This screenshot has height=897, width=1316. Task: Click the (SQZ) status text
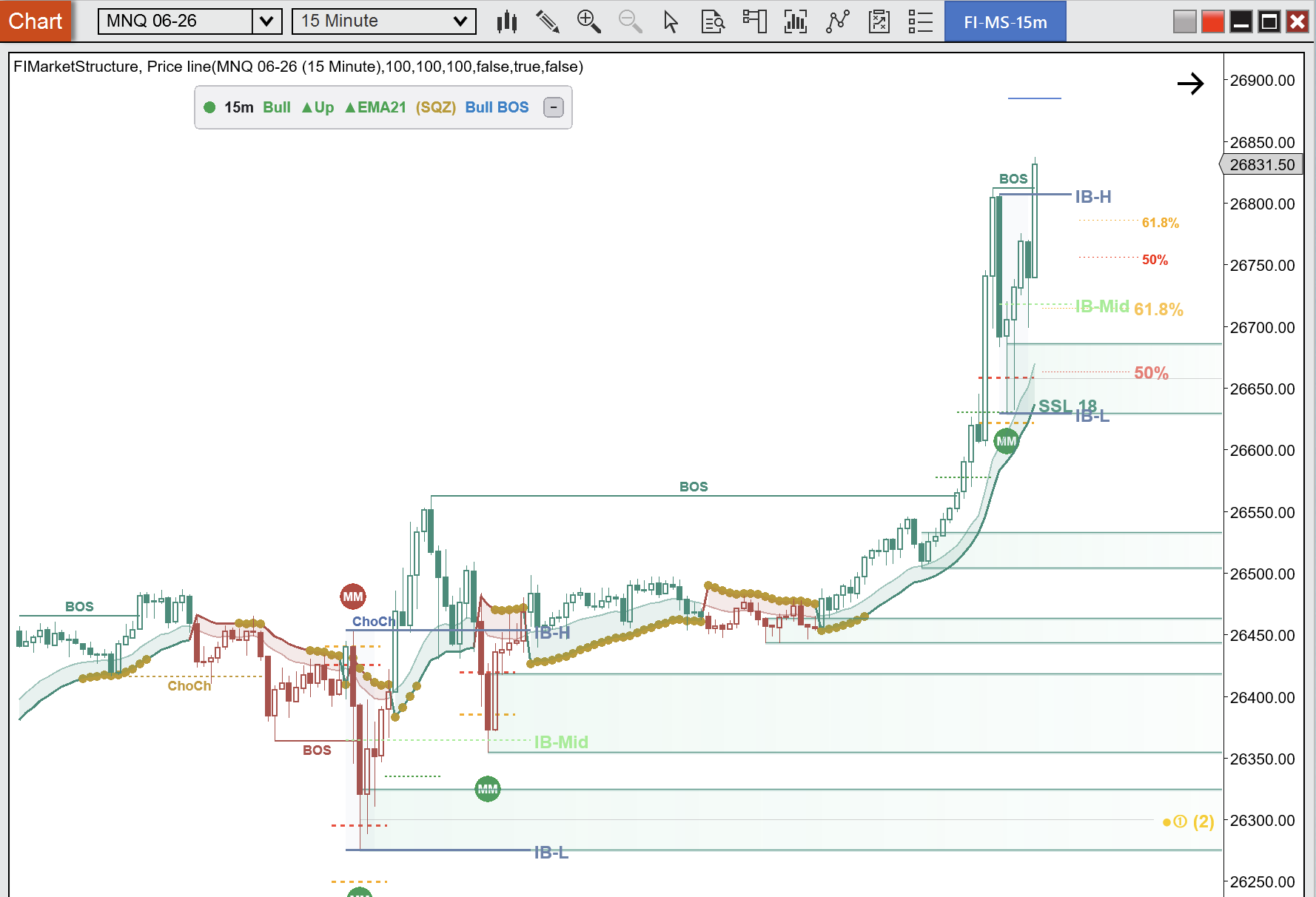pyautogui.click(x=435, y=107)
